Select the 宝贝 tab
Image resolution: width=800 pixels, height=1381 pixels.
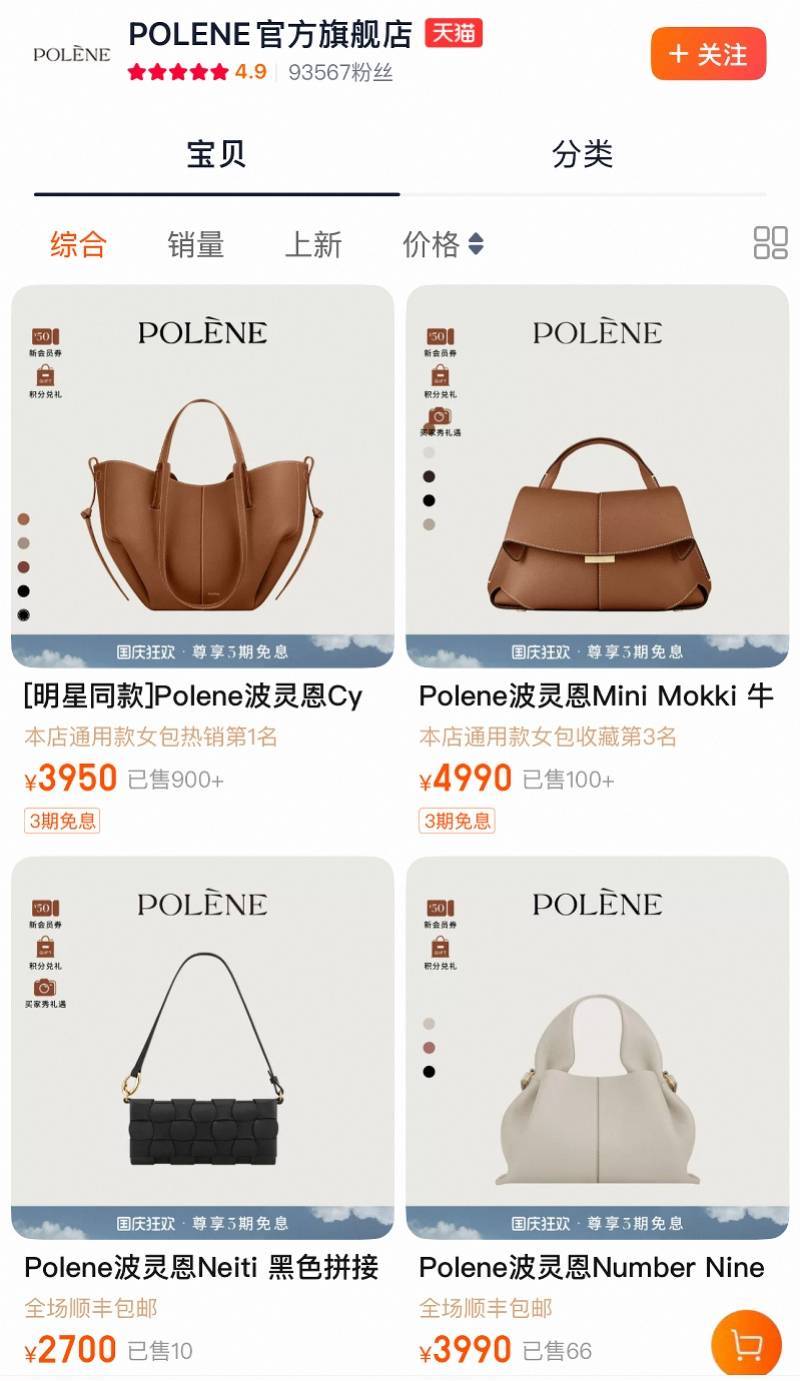click(216, 154)
